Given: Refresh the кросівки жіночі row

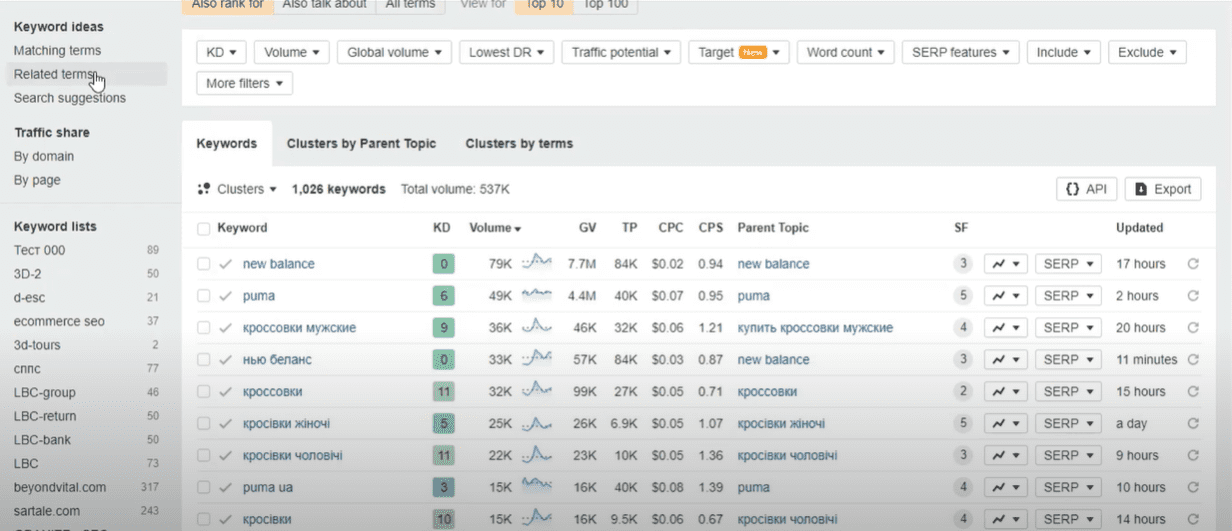Looking at the screenshot, I should [x=1192, y=424].
